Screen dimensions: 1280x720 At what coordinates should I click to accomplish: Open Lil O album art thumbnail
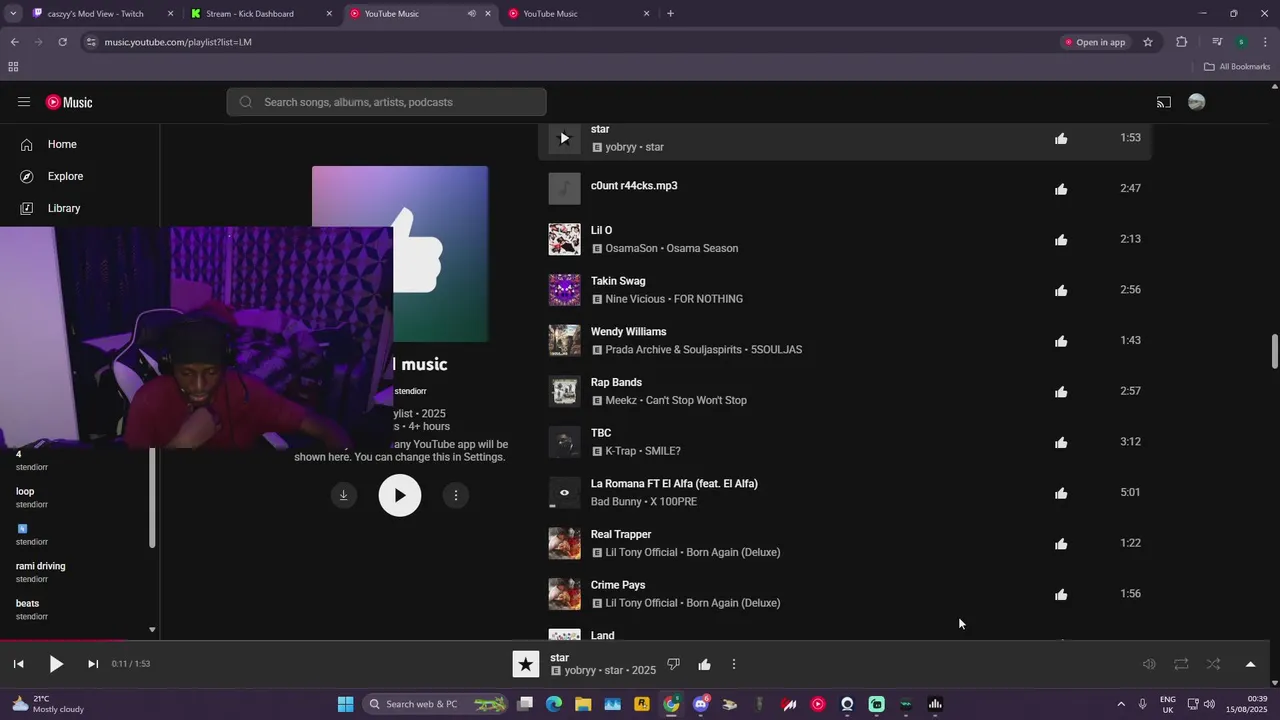pos(564,239)
